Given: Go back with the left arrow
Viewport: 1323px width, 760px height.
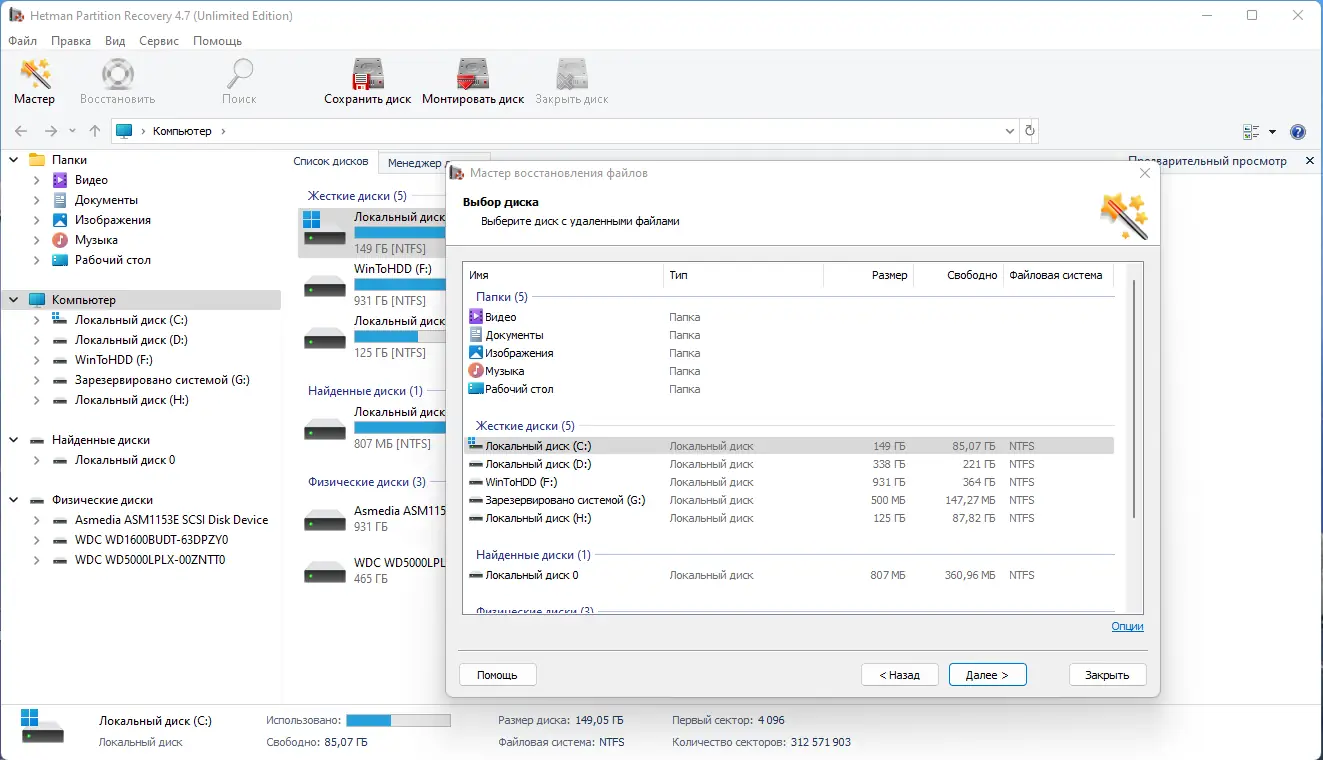Looking at the screenshot, I should pos(21,131).
